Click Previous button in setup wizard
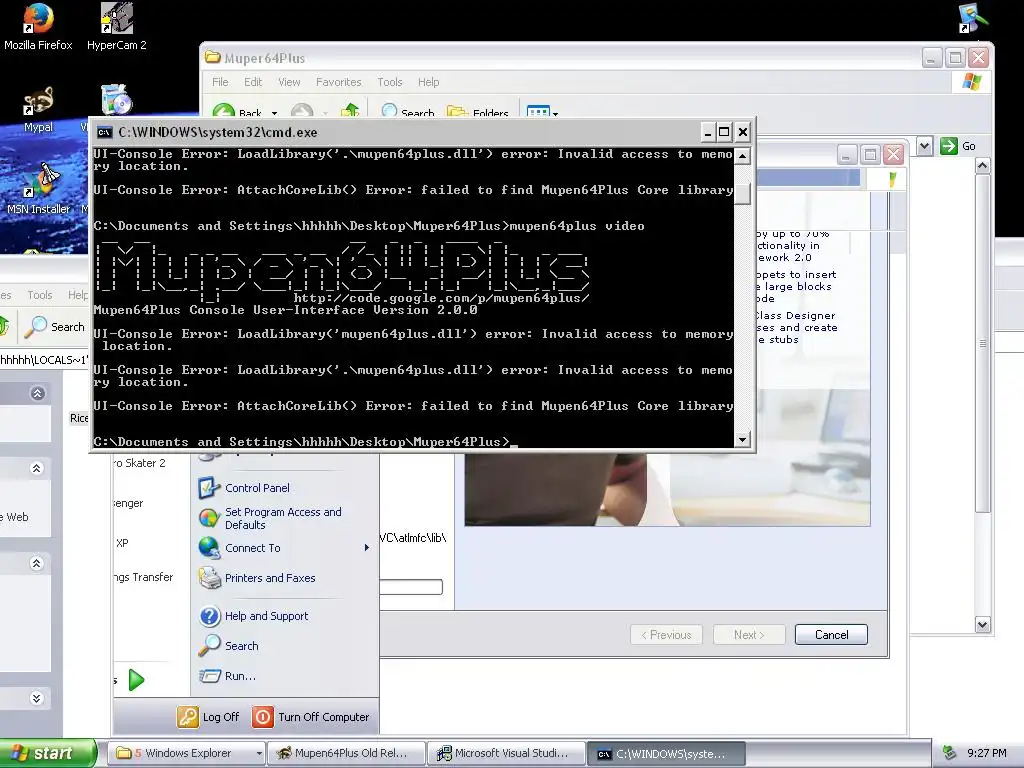Image resolution: width=1024 pixels, height=768 pixels. click(x=666, y=635)
